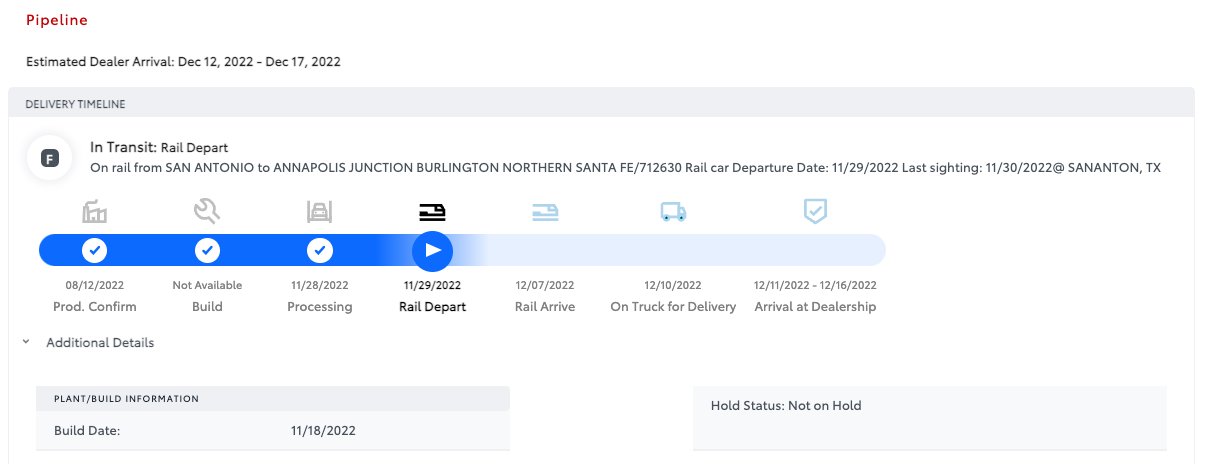Click the black Rail Depart train icon
Screen dimensions: 1218x464
click(432, 211)
